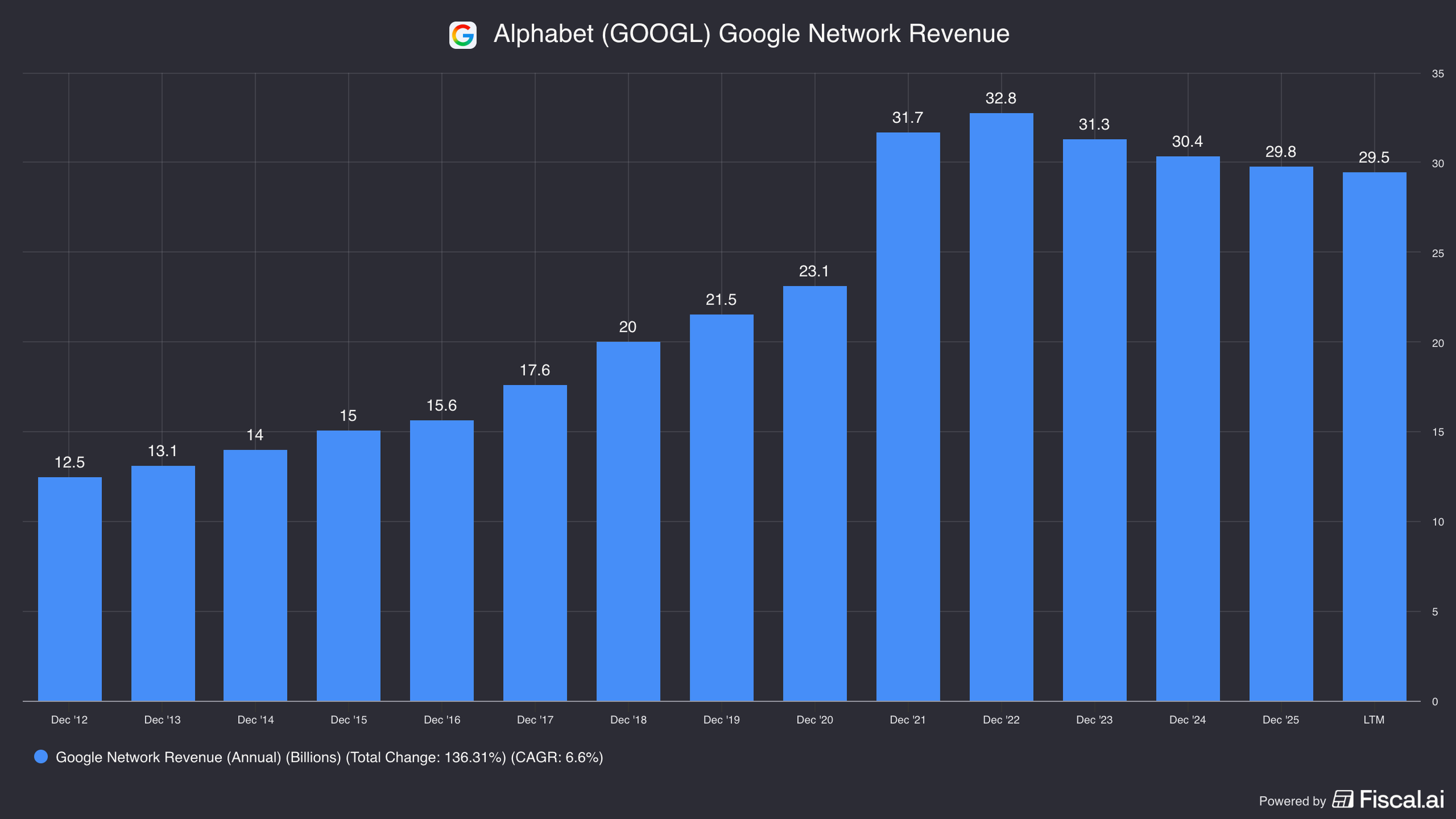Click the 15.6 value label

point(441,405)
